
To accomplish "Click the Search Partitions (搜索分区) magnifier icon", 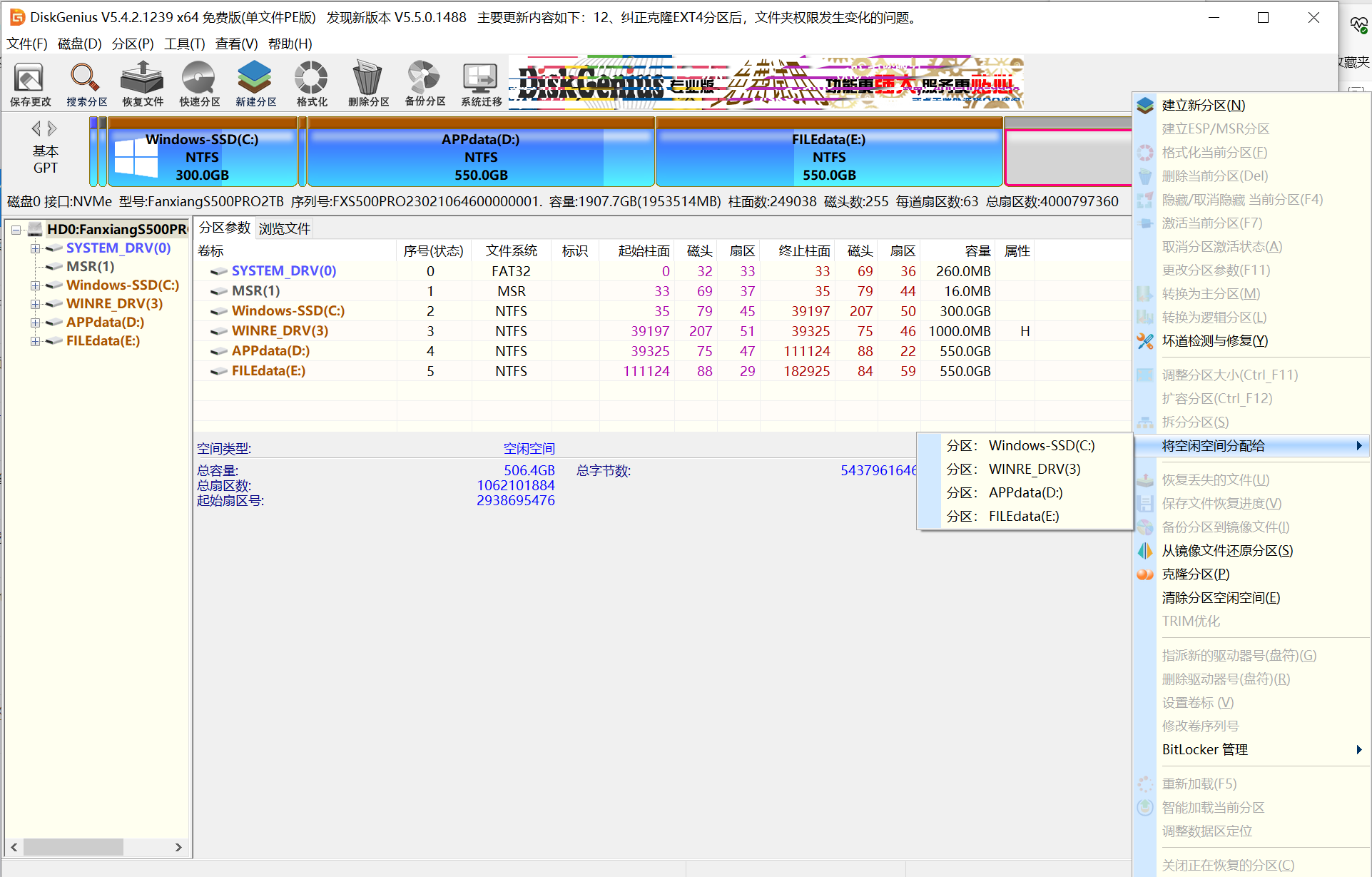I will click(86, 77).
